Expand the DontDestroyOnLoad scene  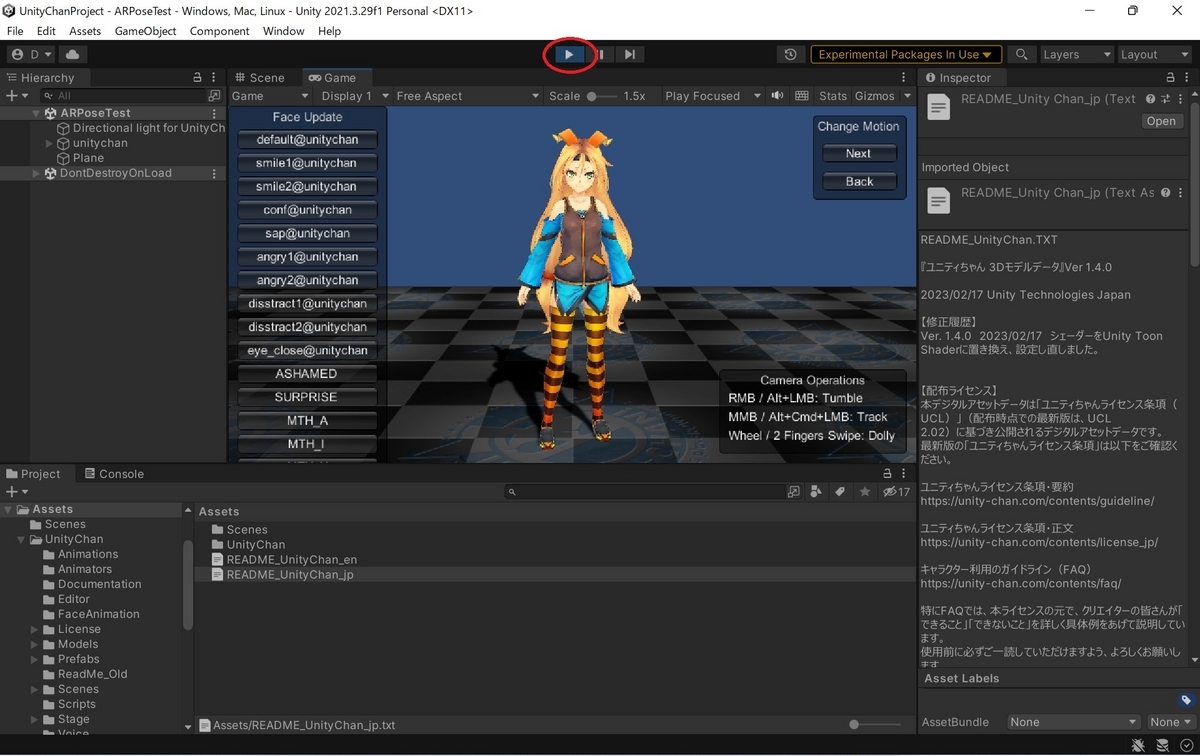36,173
